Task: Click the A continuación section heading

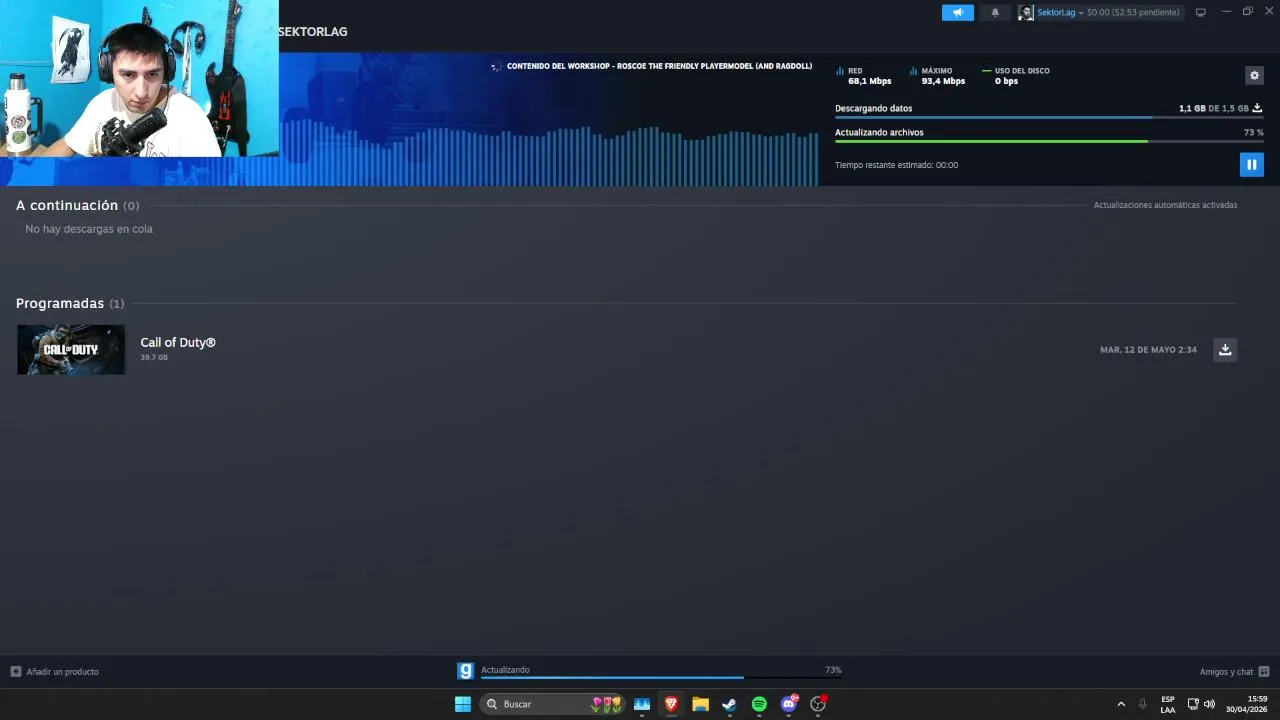Action: pos(67,205)
